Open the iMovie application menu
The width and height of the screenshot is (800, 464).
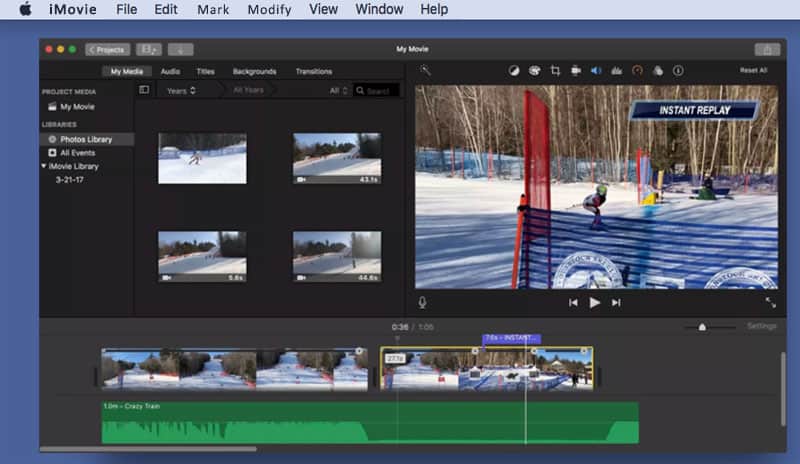72,9
